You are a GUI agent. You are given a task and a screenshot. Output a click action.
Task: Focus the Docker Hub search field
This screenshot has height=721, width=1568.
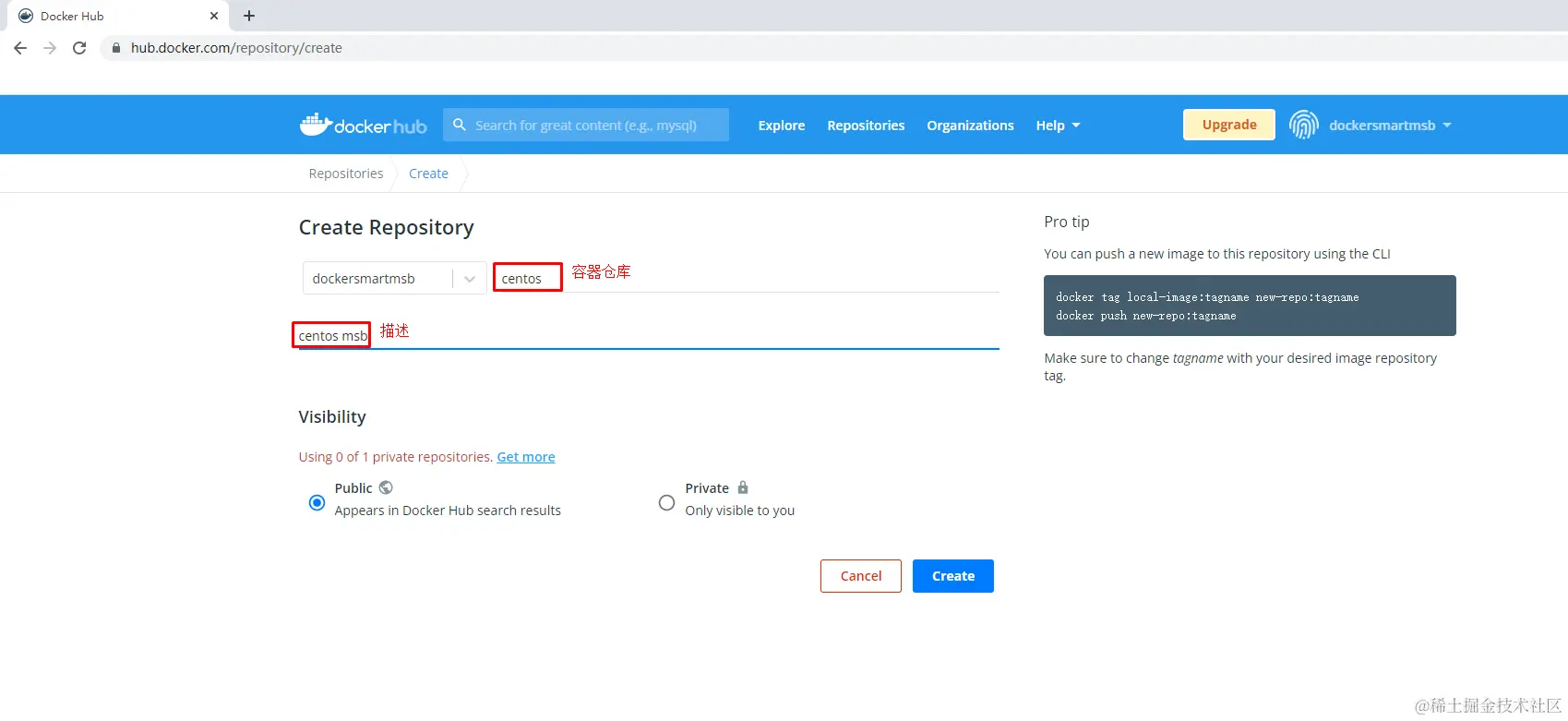tap(586, 125)
